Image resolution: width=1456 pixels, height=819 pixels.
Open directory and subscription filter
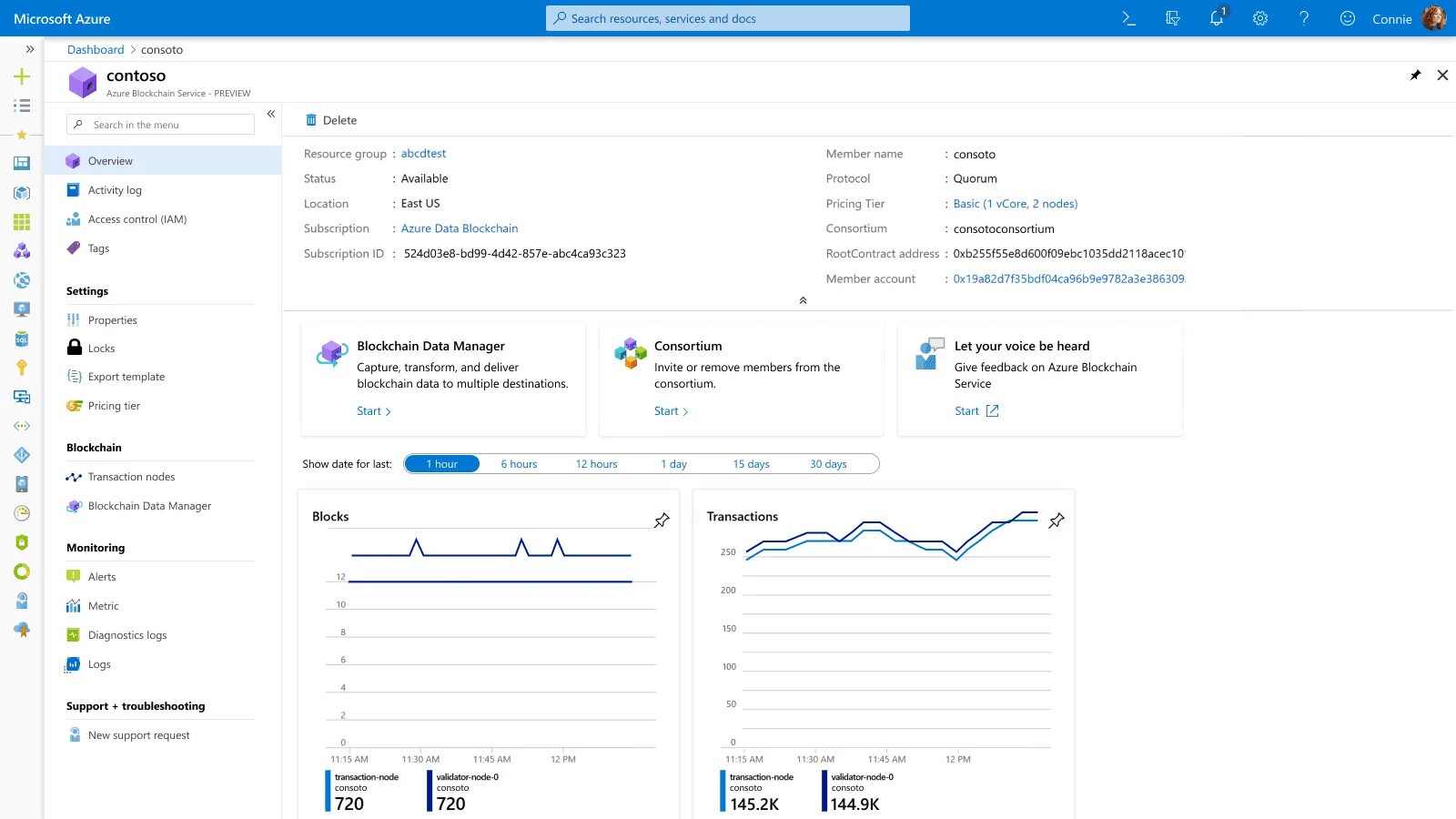click(1173, 18)
